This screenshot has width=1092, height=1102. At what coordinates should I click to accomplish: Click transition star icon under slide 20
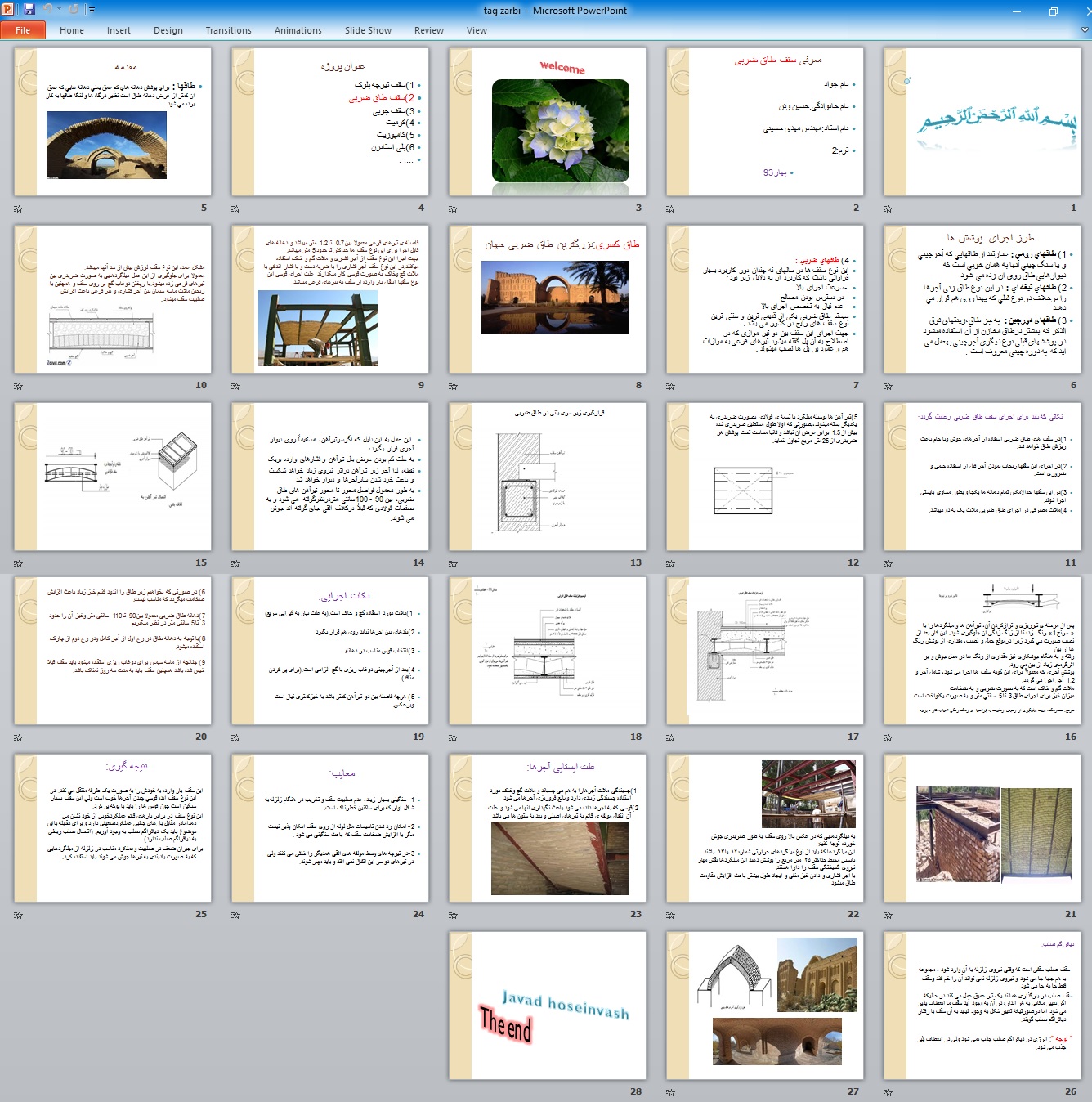(x=18, y=738)
